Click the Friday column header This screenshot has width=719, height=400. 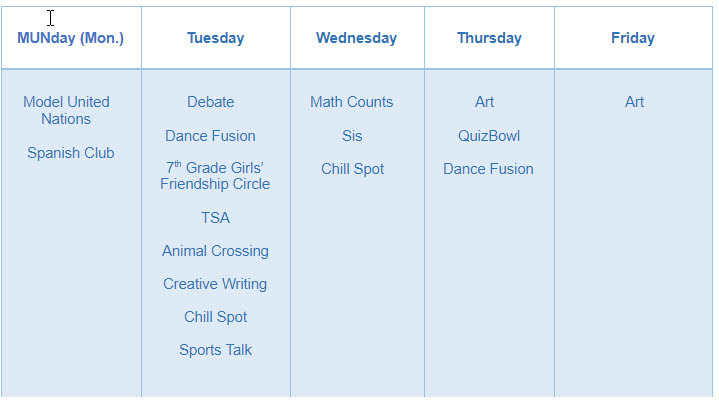point(633,38)
